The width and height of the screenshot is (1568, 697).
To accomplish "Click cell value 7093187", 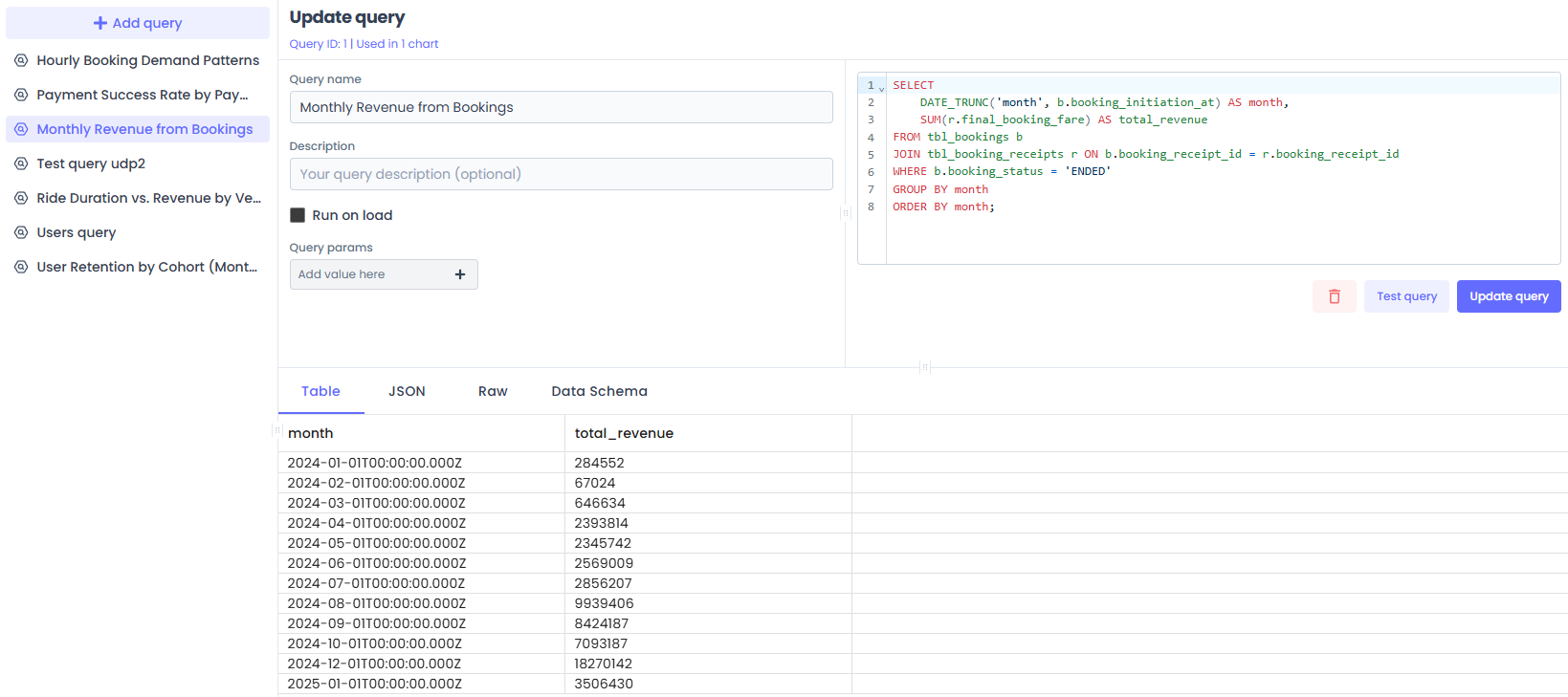I will click(x=708, y=643).
